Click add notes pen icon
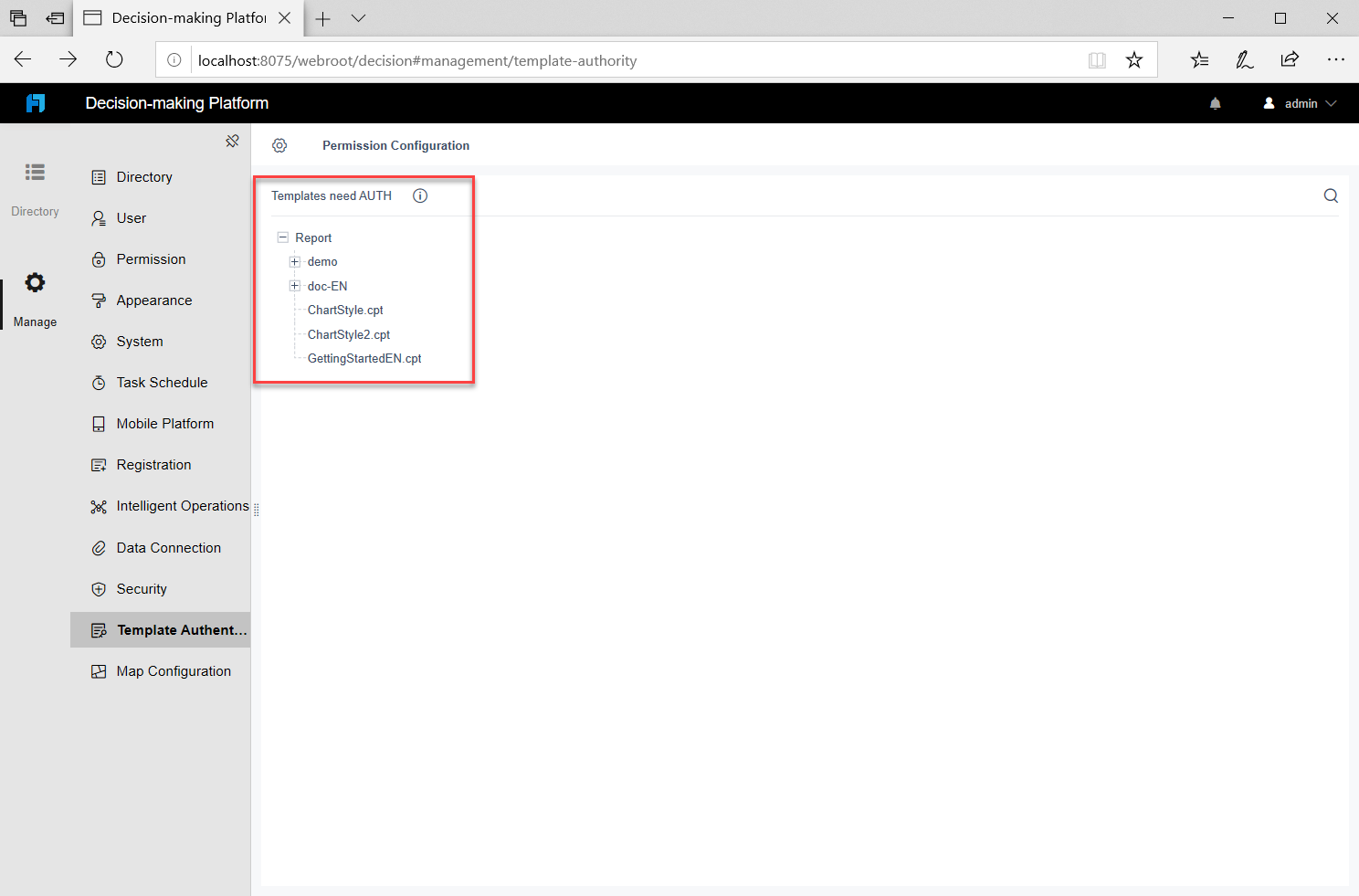The image size is (1359, 896). click(x=1244, y=60)
